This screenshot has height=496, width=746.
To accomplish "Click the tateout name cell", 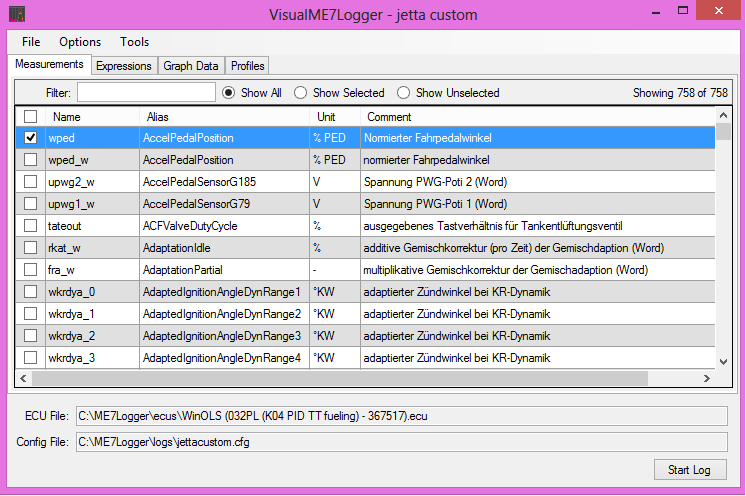I will coord(92,225).
